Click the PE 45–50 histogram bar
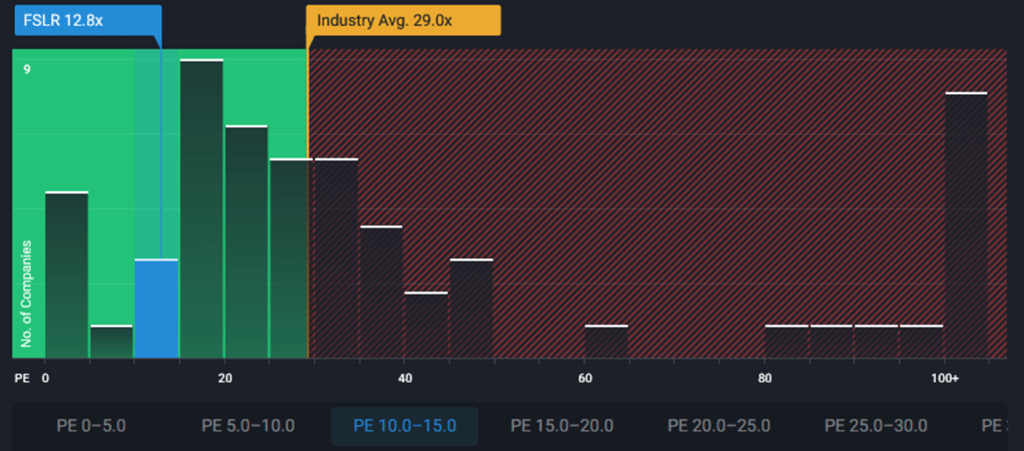The image size is (1024, 451). pyautogui.click(x=472, y=309)
